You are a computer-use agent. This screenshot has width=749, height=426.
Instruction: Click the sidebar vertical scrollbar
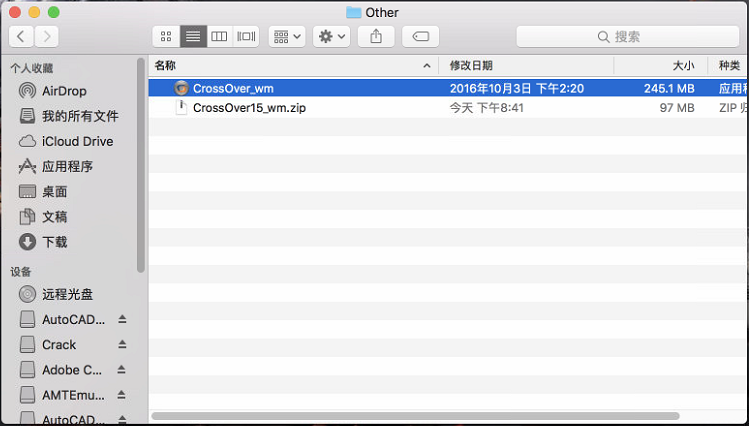point(140,165)
